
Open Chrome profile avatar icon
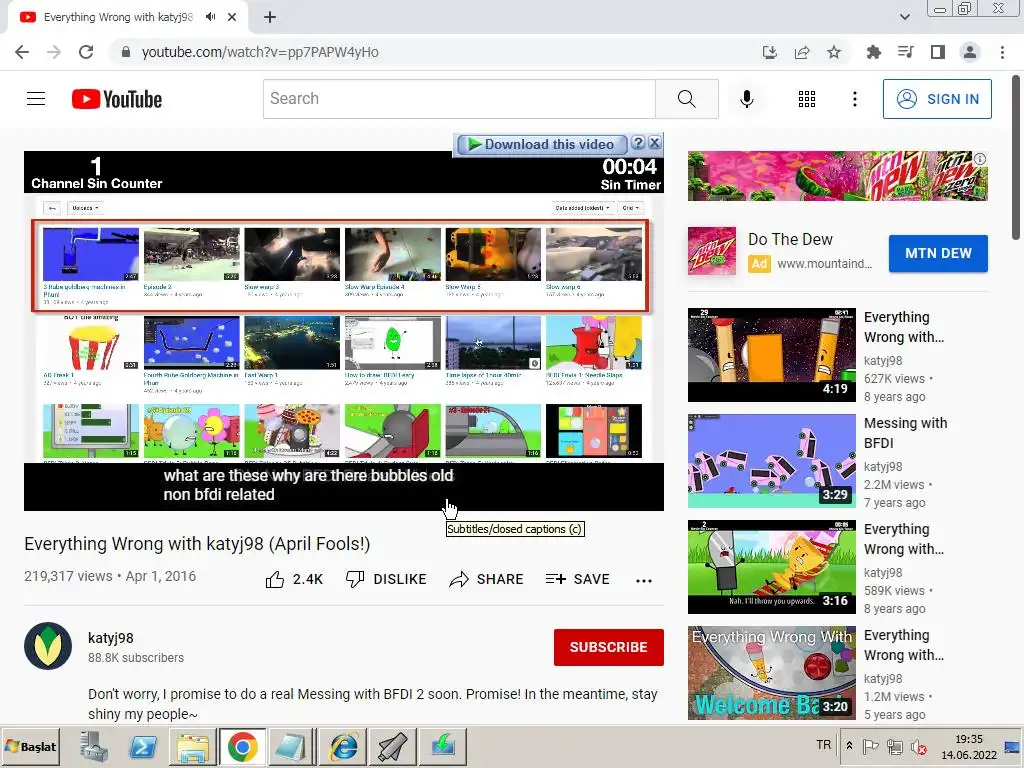(969, 52)
